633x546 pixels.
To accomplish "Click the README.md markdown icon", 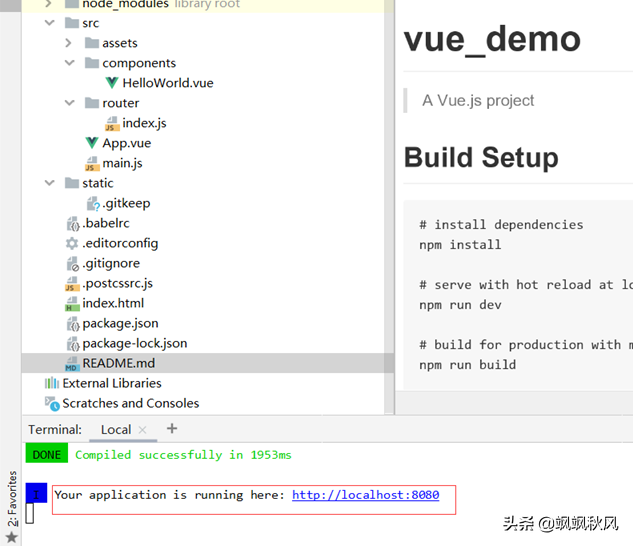I will click(x=72, y=363).
